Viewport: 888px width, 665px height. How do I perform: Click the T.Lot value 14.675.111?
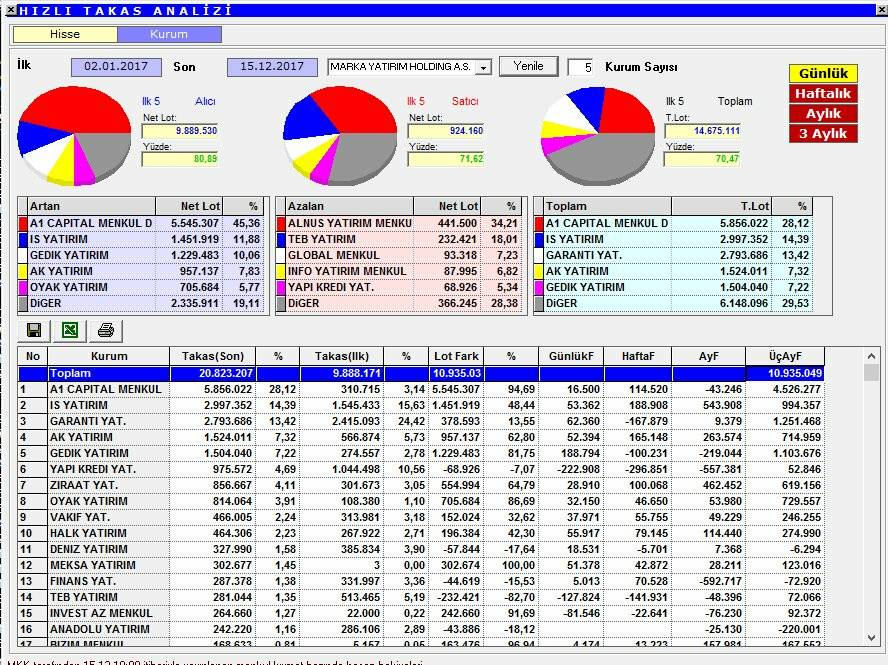click(x=702, y=131)
